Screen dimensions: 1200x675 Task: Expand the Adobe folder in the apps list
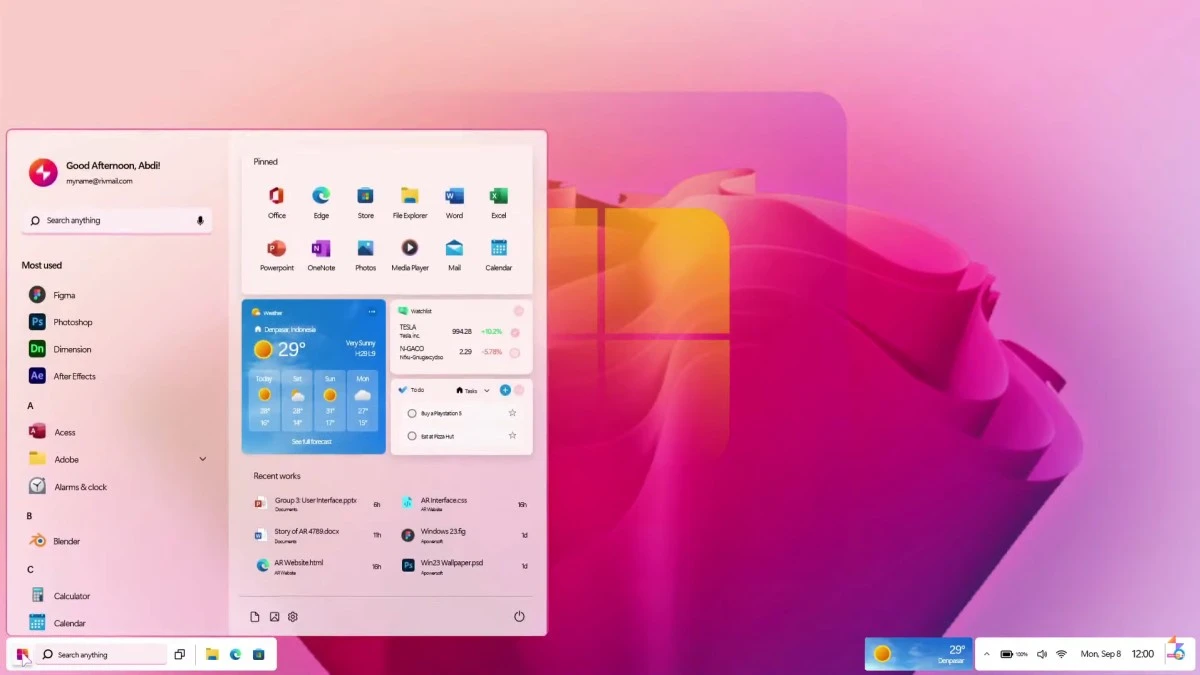pos(203,458)
